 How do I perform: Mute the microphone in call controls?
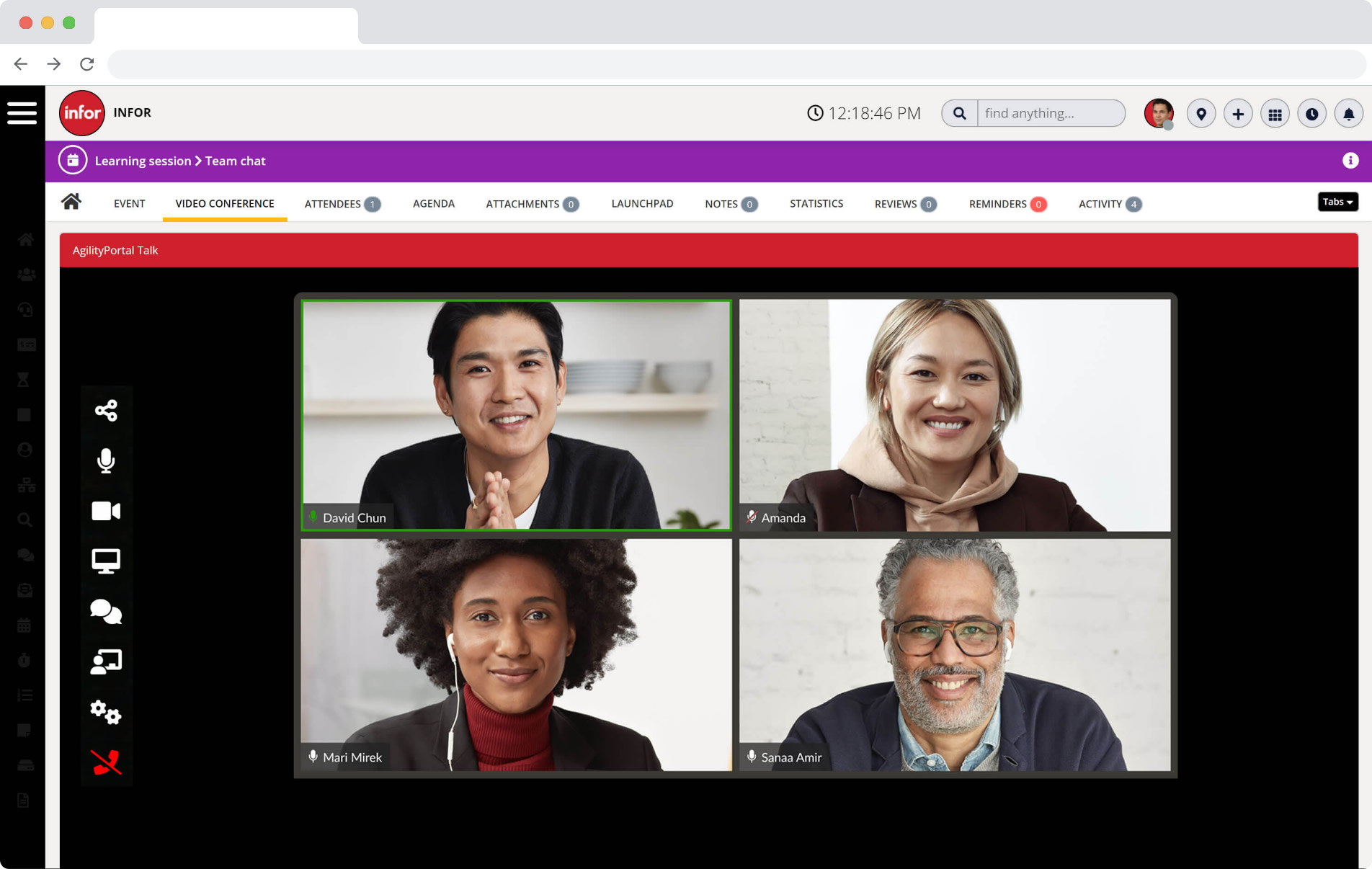point(106,460)
